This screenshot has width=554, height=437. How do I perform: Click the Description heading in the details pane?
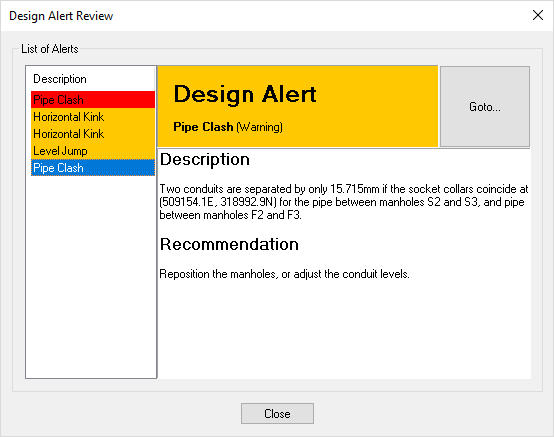[x=205, y=159]
